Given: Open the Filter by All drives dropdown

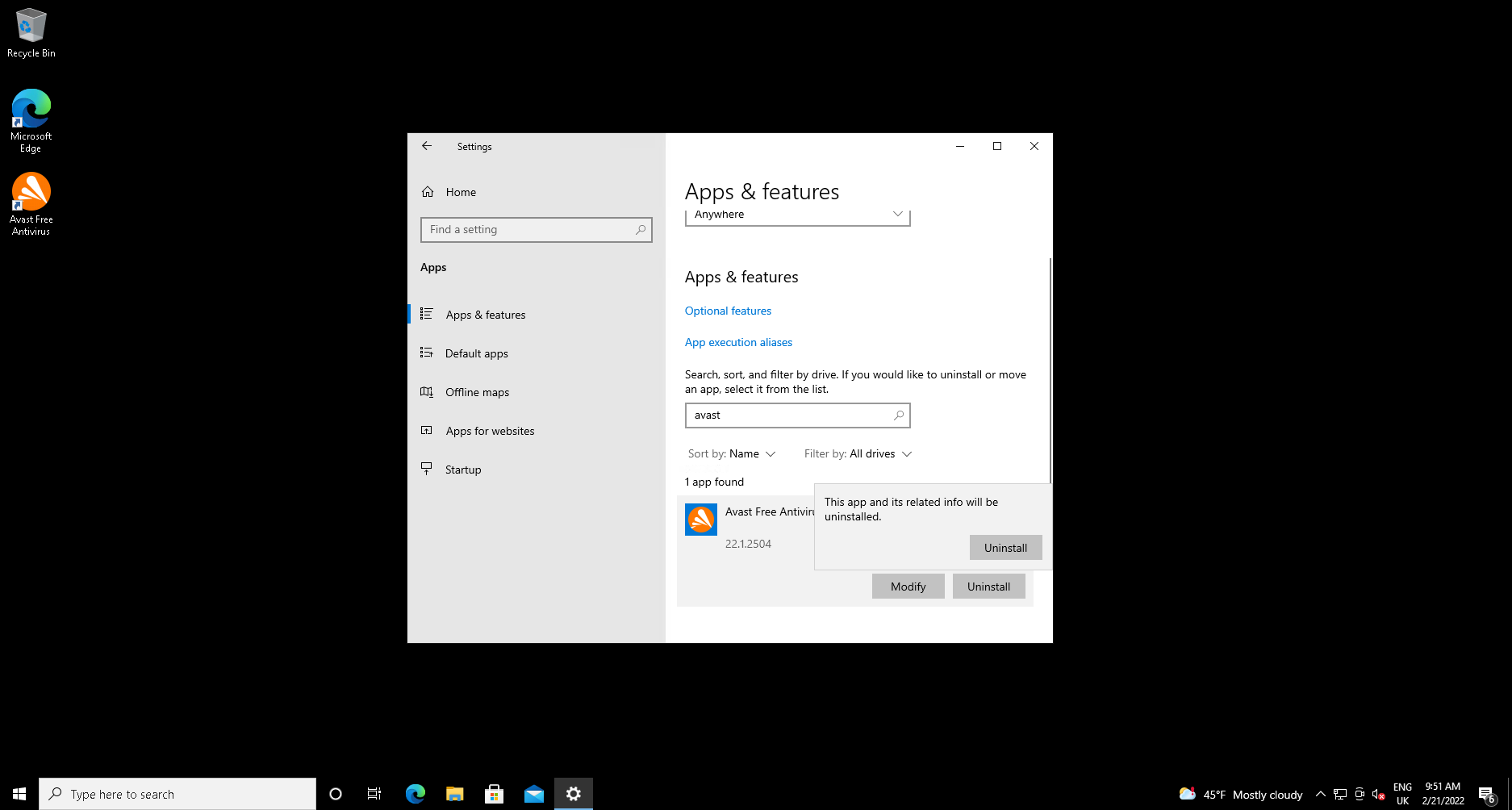Looking at the screenshot, I should point(858,453).
